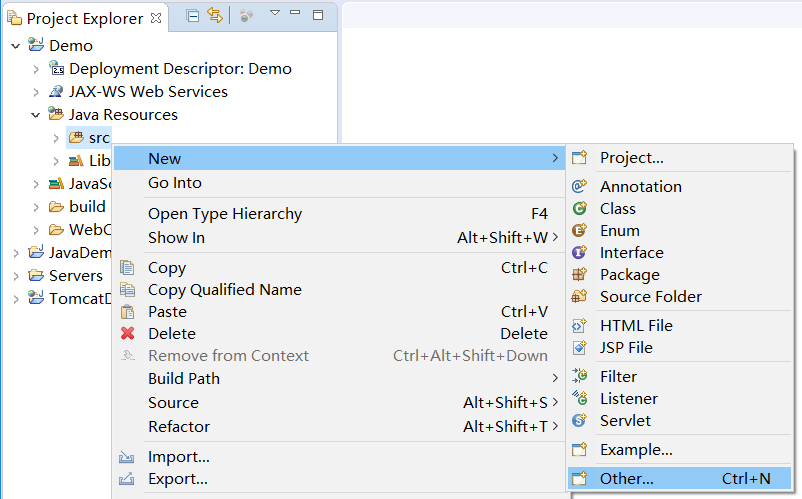Collapse the Demo project tree node
Image resolution: width=802 pixels, height=499 pixels.
coord(16,45)
